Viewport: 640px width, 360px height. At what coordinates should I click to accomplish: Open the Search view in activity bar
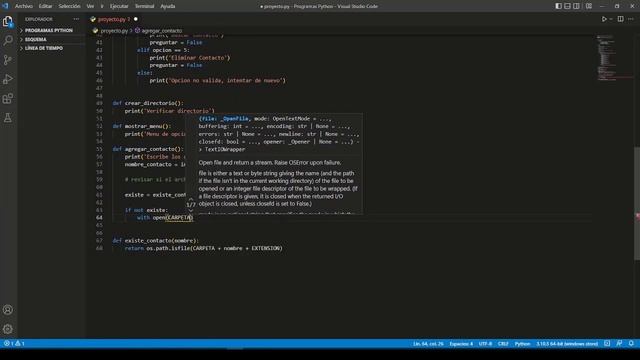pyautogui.click(x=8, y=40)
